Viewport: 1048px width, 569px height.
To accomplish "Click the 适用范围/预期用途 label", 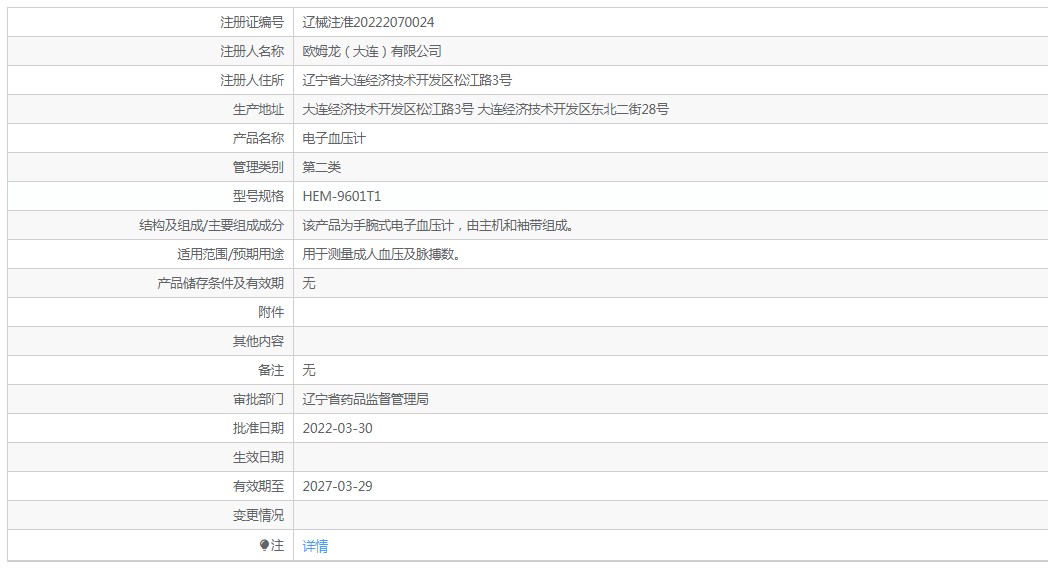I will click(231, 254).
